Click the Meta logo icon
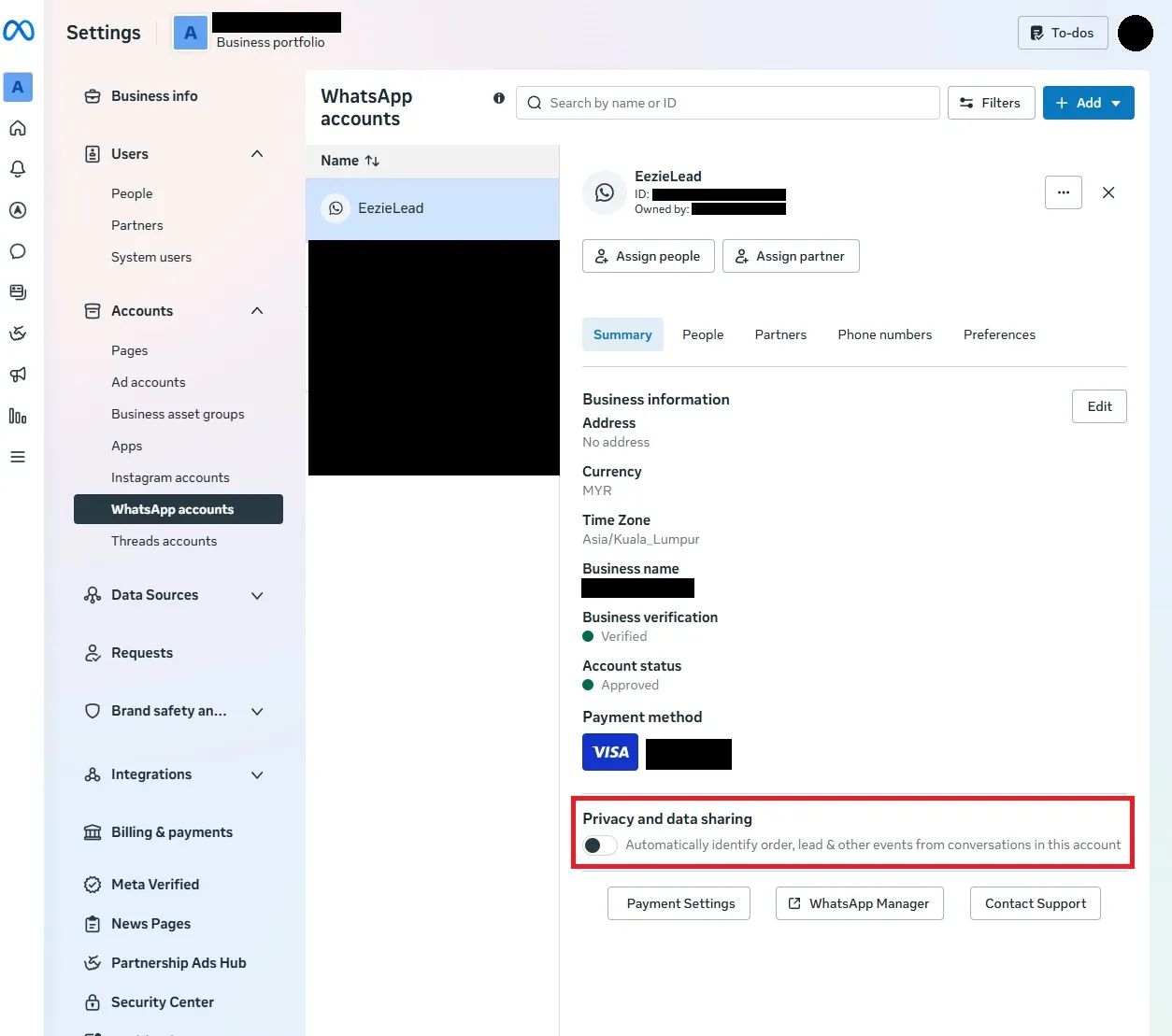Screen dimensions: 1172x1036 pos(19,31)
